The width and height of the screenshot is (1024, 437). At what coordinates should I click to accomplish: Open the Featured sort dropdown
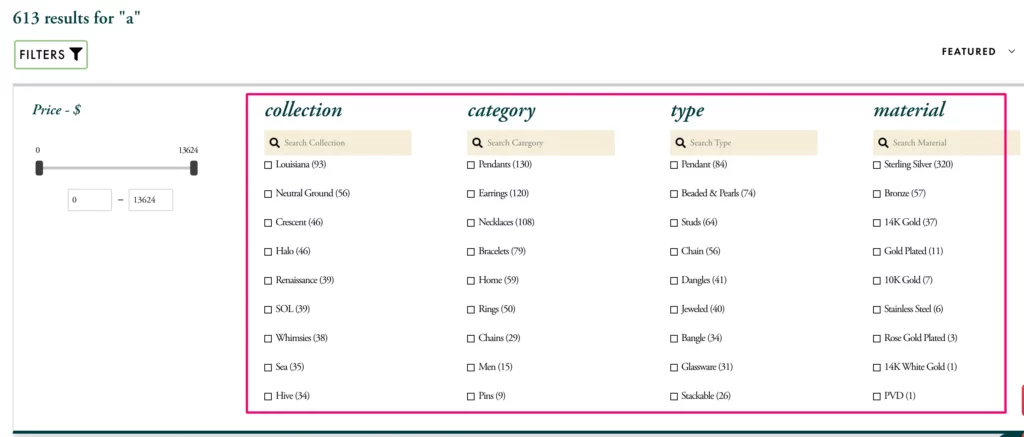(x=968, y=52)
